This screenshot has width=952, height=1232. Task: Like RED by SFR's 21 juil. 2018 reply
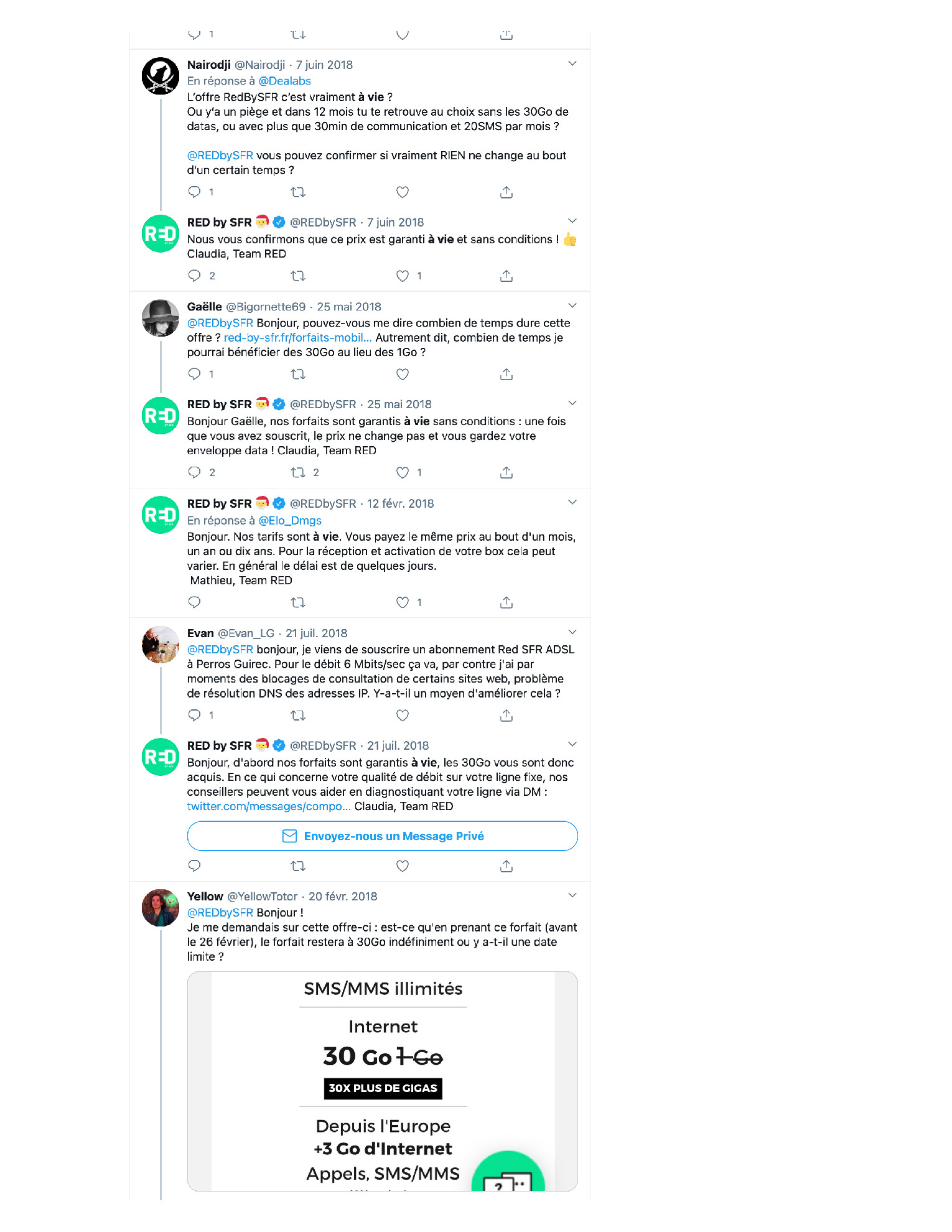pos(403,866)
